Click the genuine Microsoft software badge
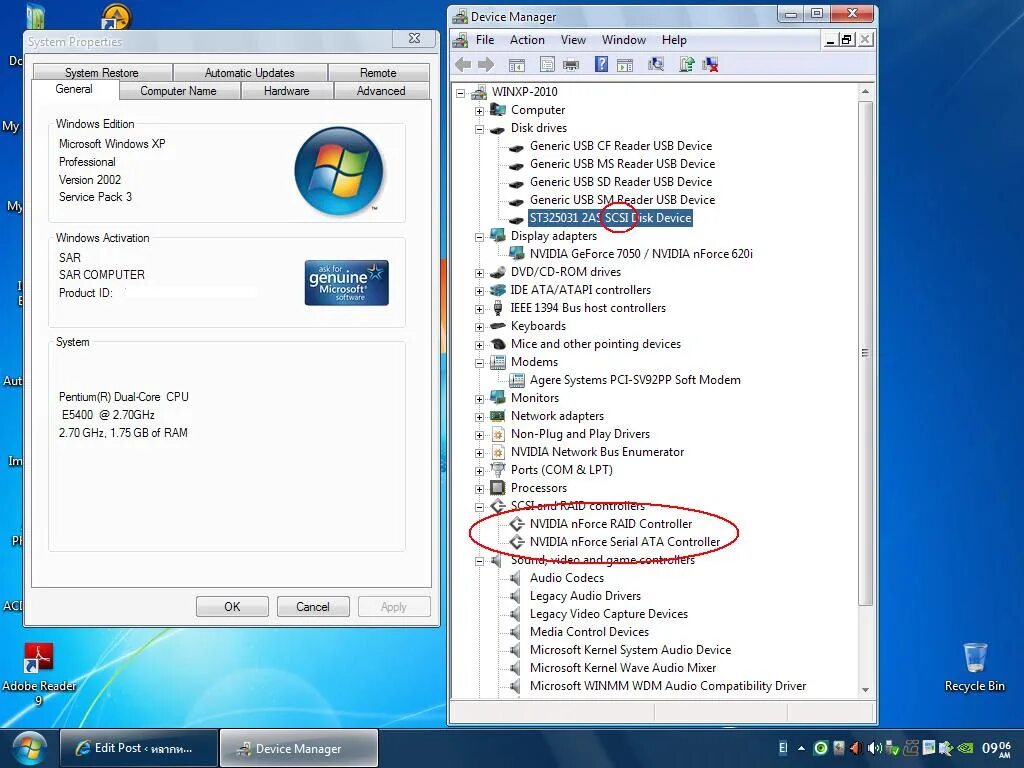This screenshot has width=1024, height=768. click(346, 283)
